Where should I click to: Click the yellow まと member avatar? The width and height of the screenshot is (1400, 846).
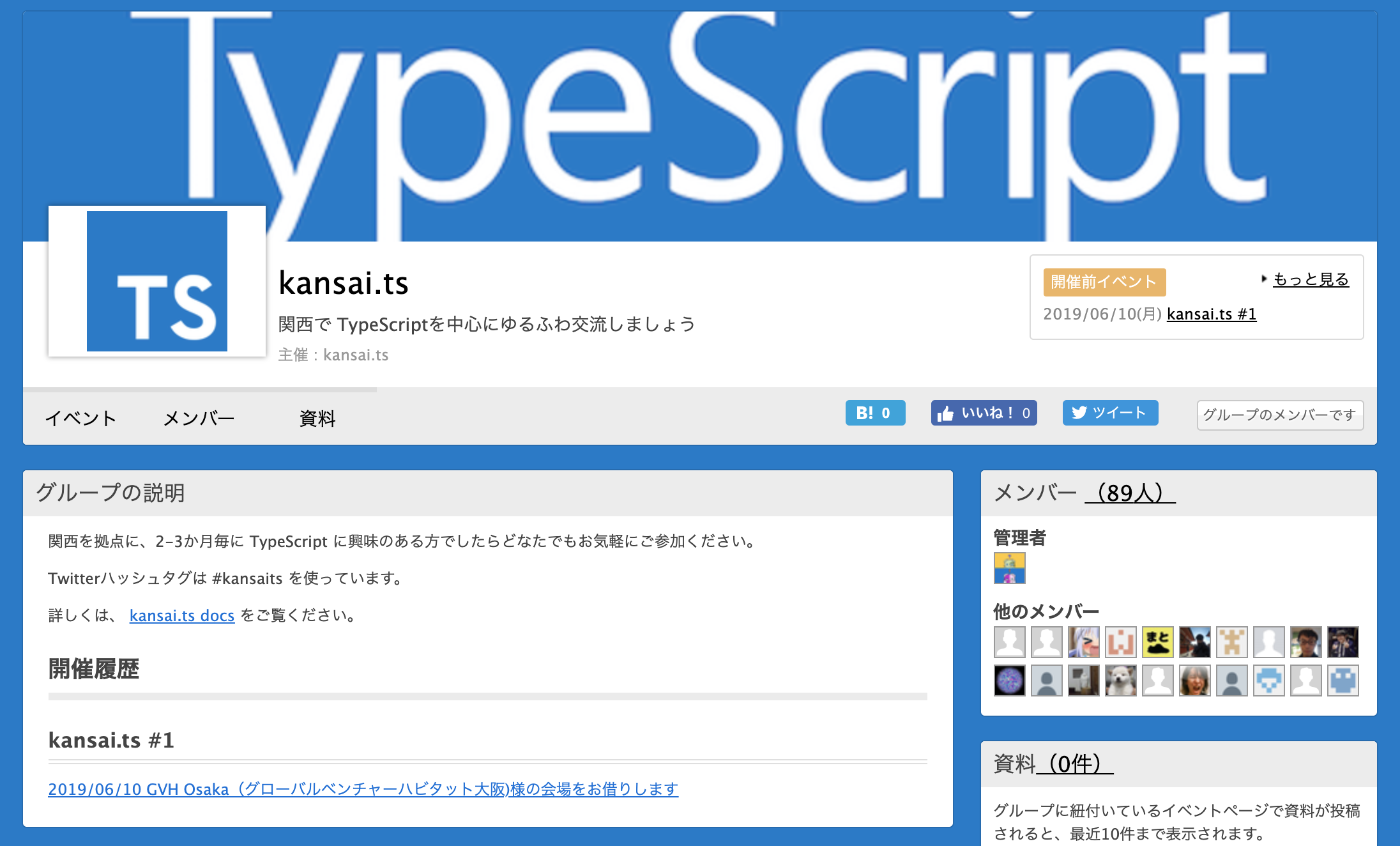coord(1157,642)
